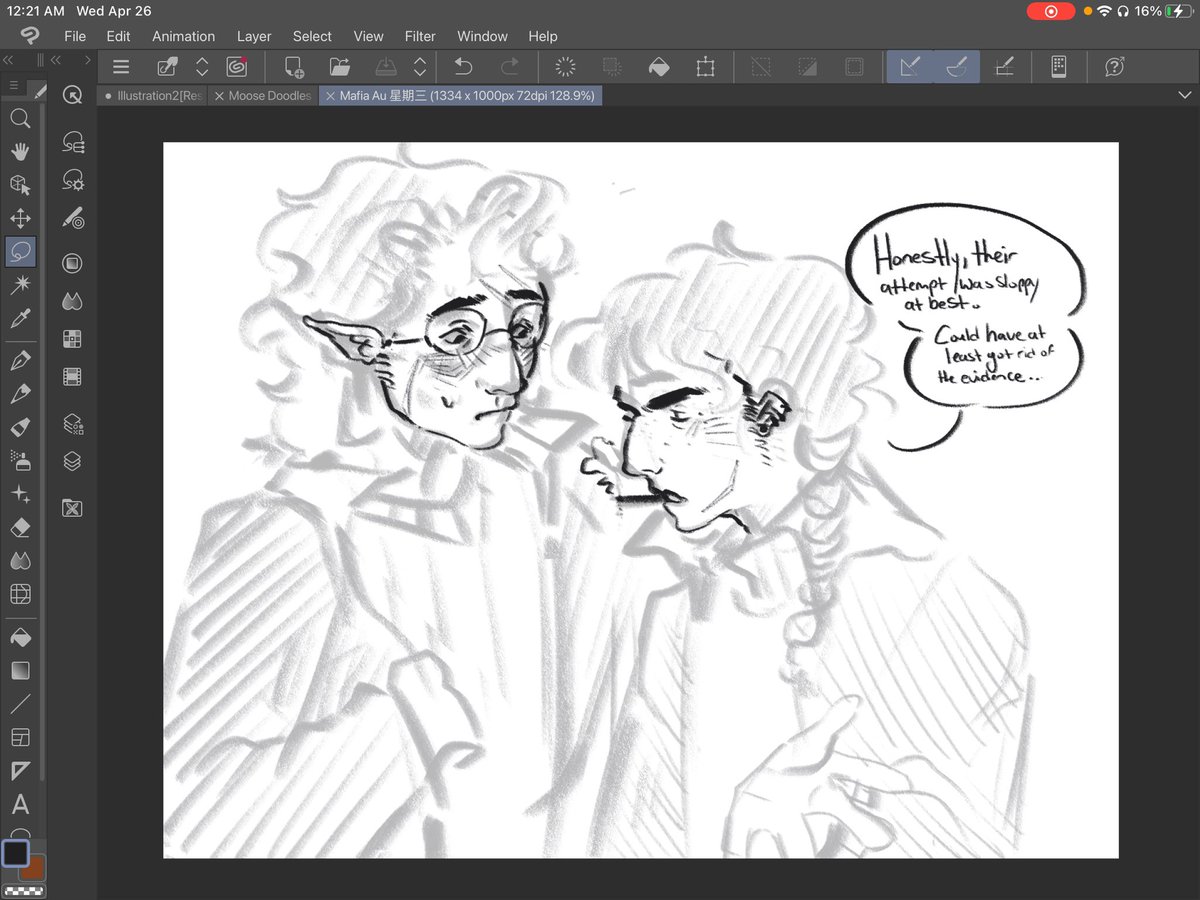Select the Zoom magnifier tool

(x=20, y=119)
